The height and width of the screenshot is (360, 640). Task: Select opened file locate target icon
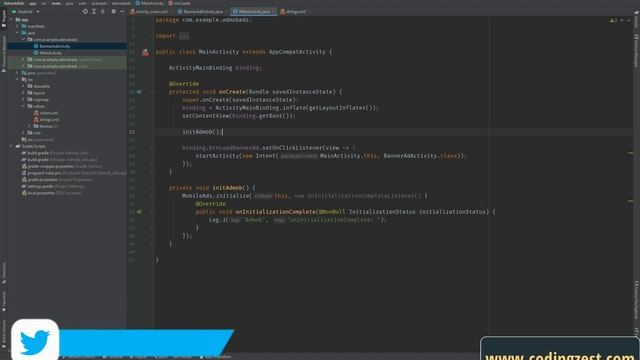(85, 11)
